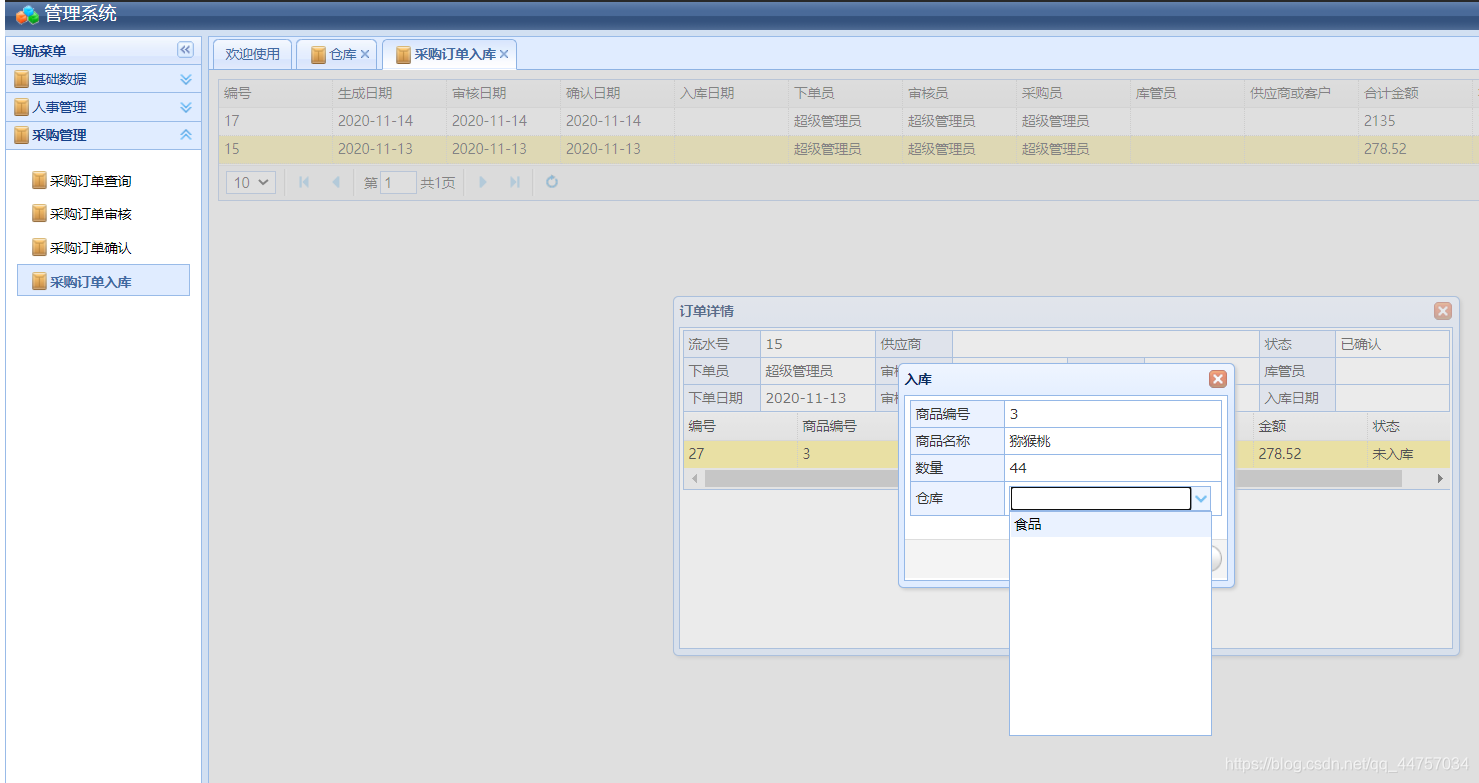Screen dimensions: 1479x783
Task: Switch to the 欢迎使用 tab
Action: tap(252, 54)
